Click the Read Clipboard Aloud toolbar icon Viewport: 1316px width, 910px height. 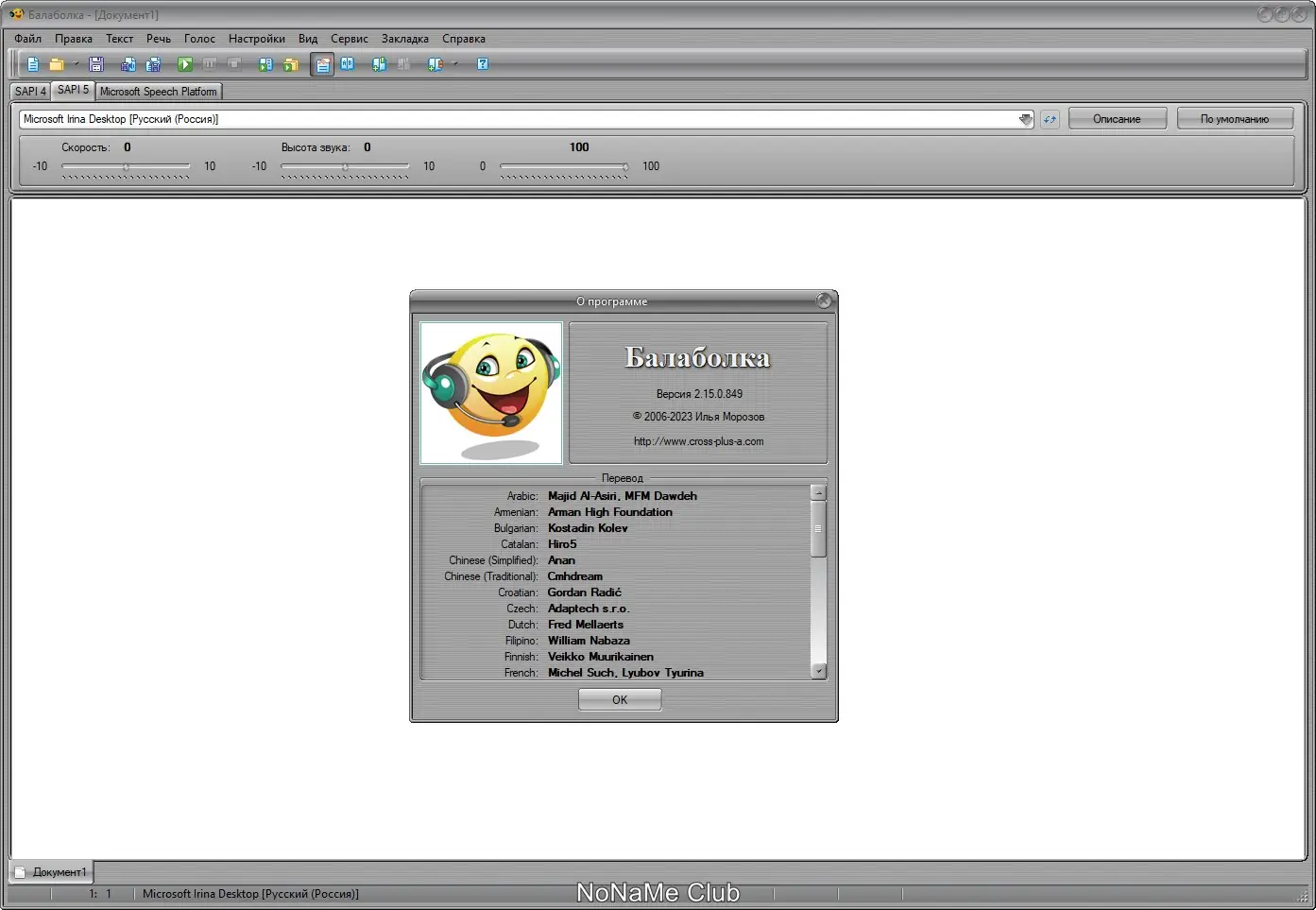266,64
